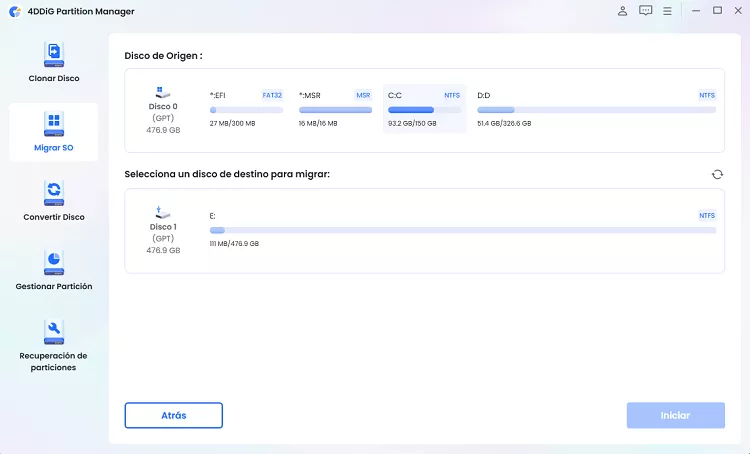Screen dimensions: 750x454
Task: Click the NTFS tag on E: partition
Action: [x=707, y=215]
